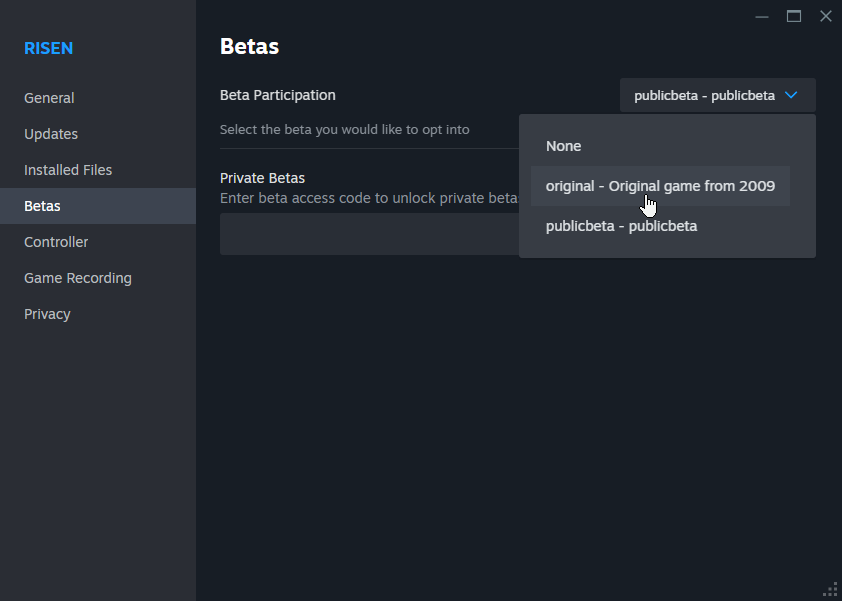Click the Beta Participation label
Viewport: 842px width, 601px height.
(x=278, y=95)
